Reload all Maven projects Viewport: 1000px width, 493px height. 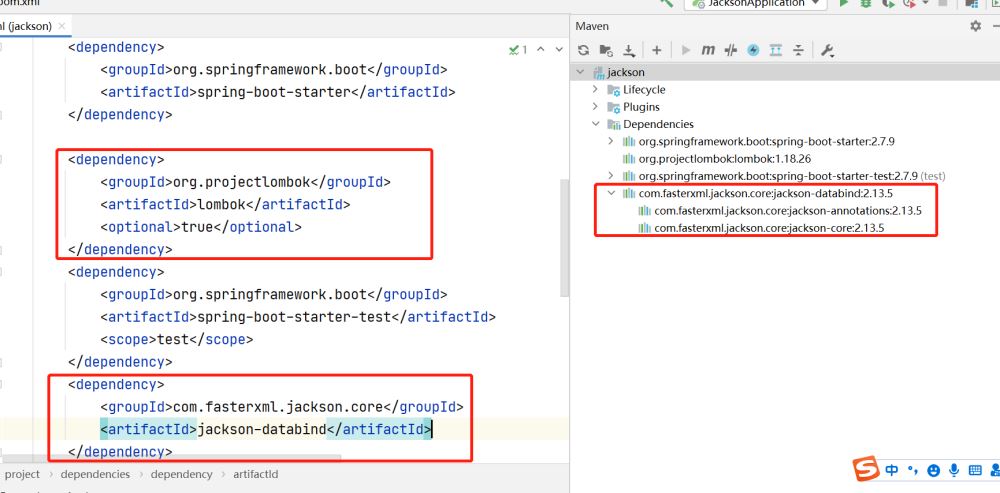(583, 50)
